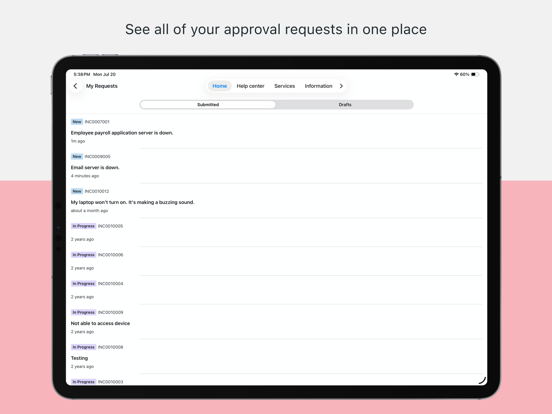This screenshot has height=414, width=552.
Task: Switch to the Drafts segment
Action: 345,105
